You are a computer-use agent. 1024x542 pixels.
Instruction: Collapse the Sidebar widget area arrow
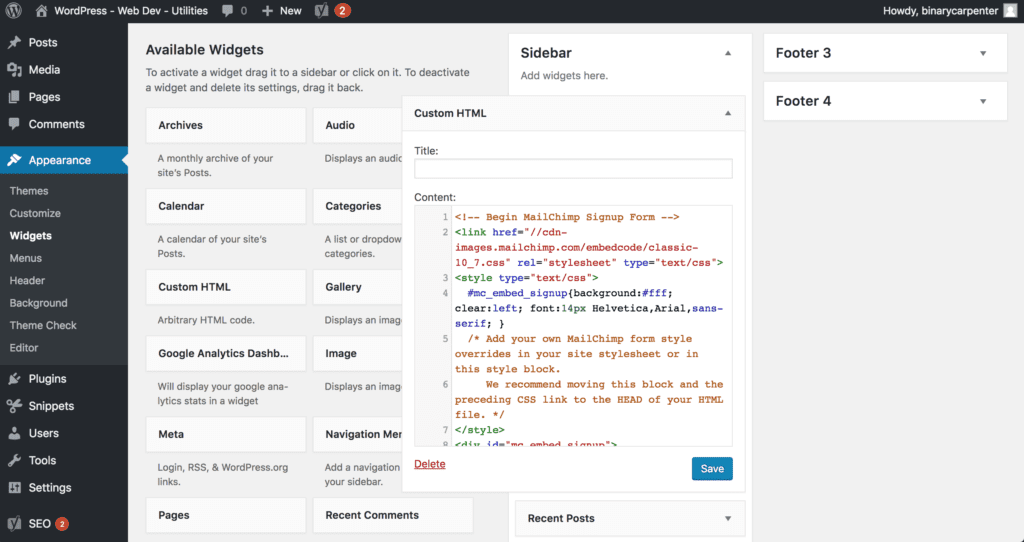tap(728, 54)
